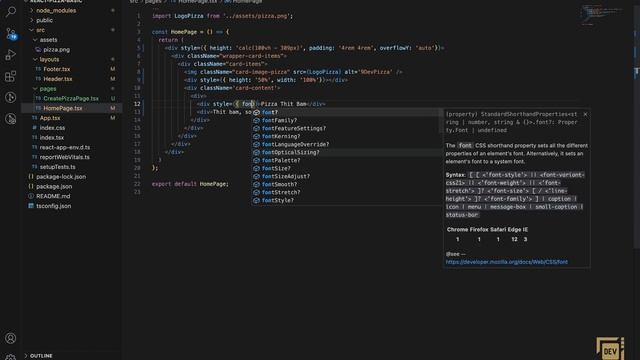
Task: Open the Source Control view with badge
Action: pos(11,33)
